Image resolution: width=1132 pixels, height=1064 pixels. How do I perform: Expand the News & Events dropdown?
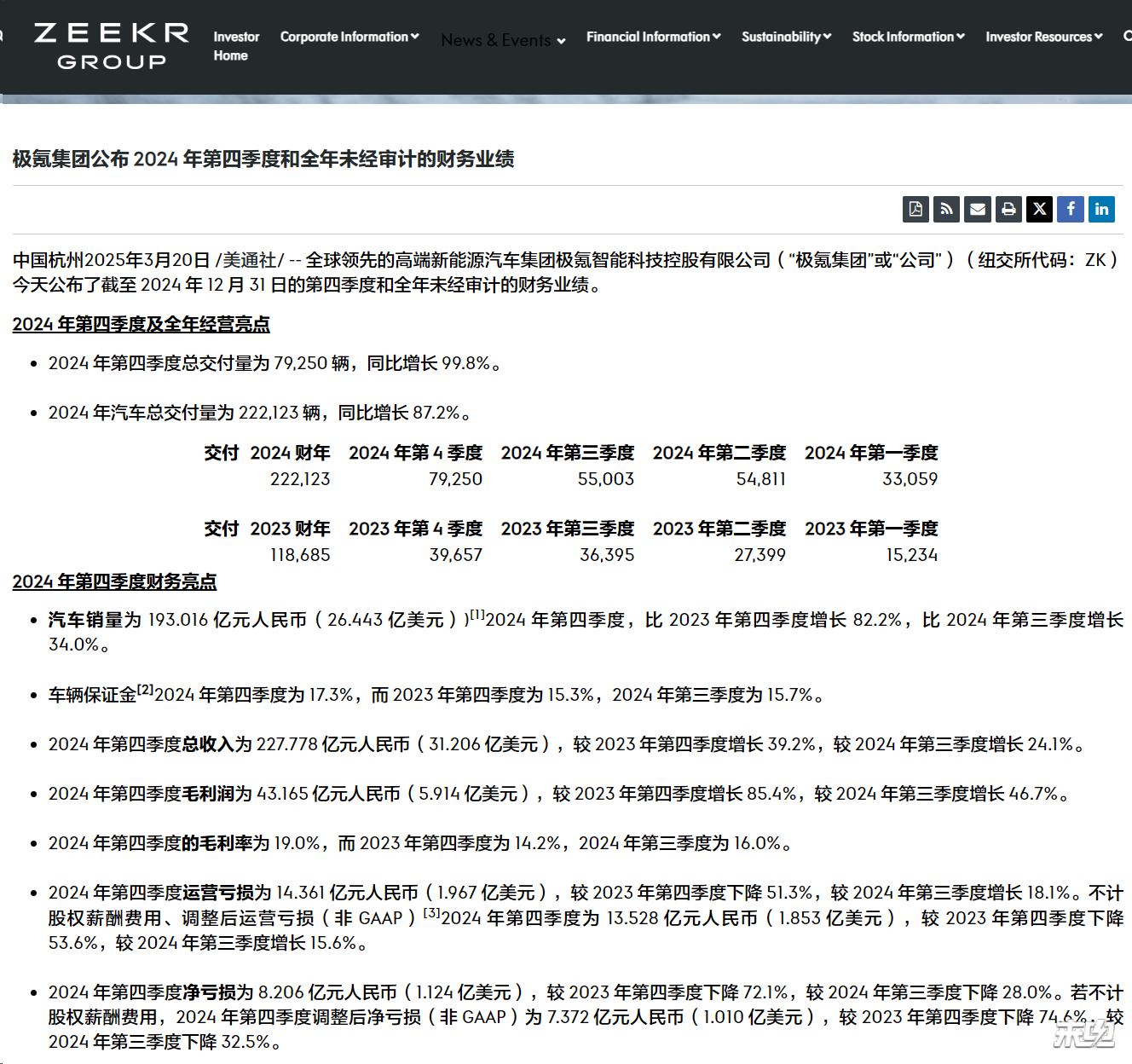pos(503,40)
